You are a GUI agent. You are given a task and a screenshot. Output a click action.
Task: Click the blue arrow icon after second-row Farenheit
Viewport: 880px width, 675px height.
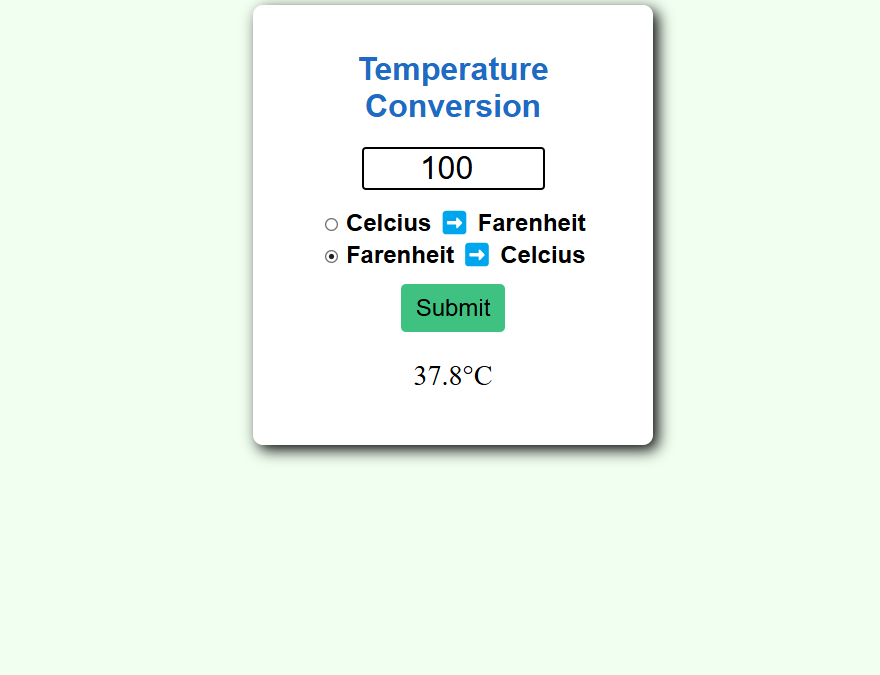click(x=477, y=255)
